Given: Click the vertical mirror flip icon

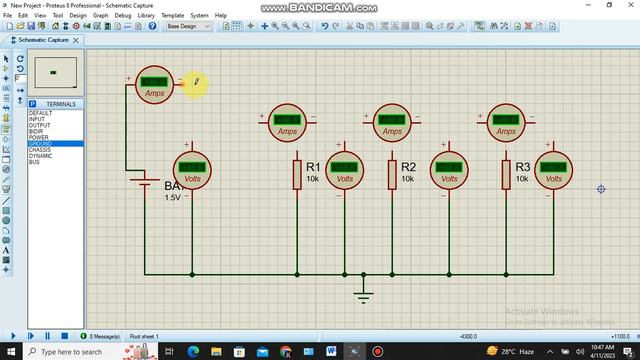Looking at the screenshot, I should 20,100.
